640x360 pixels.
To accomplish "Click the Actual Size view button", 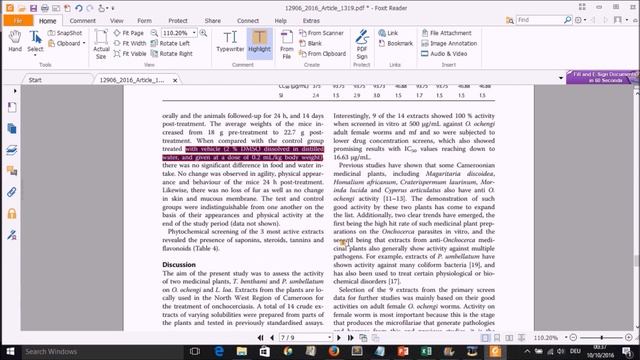I will pyautogui.click(x=101, y=44).
